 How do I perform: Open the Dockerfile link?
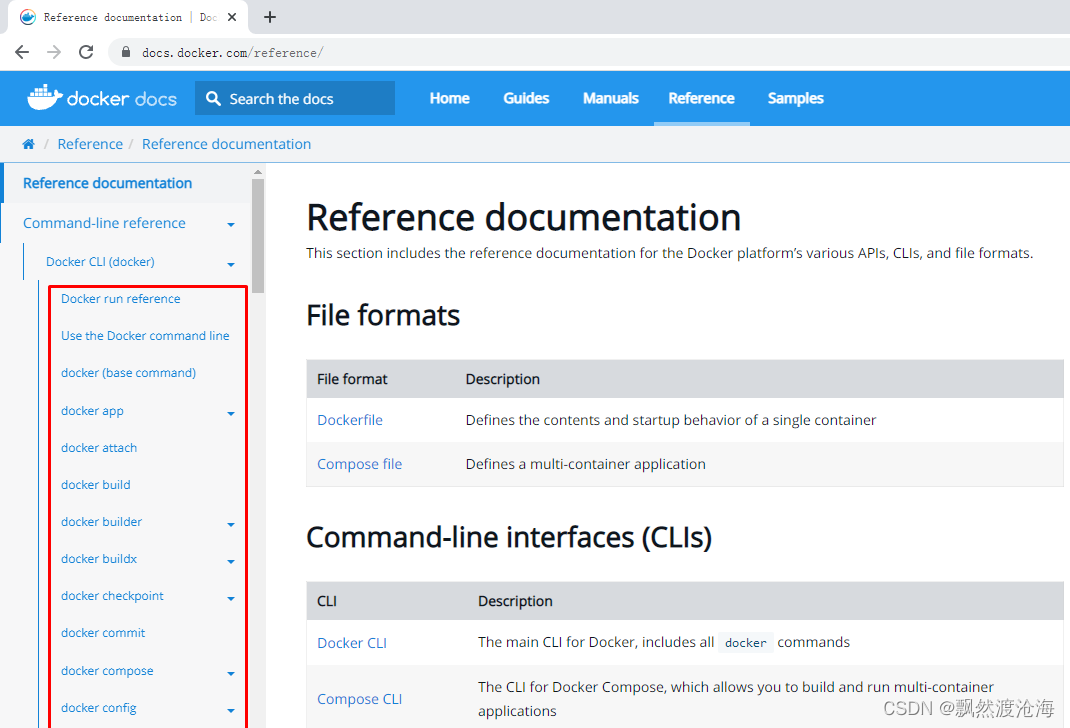(349, 420)
